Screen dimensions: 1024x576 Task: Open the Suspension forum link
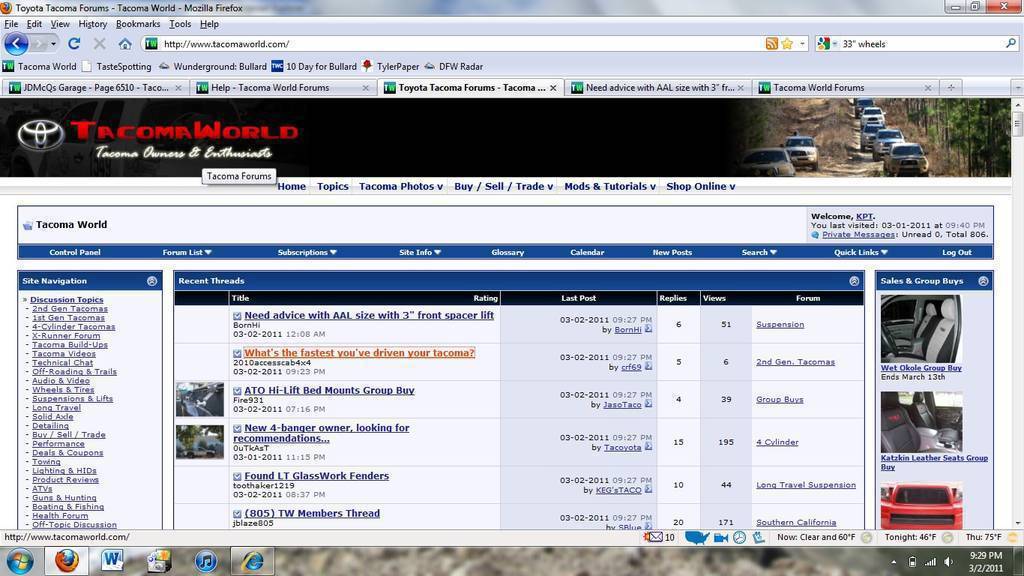[780, 325]
